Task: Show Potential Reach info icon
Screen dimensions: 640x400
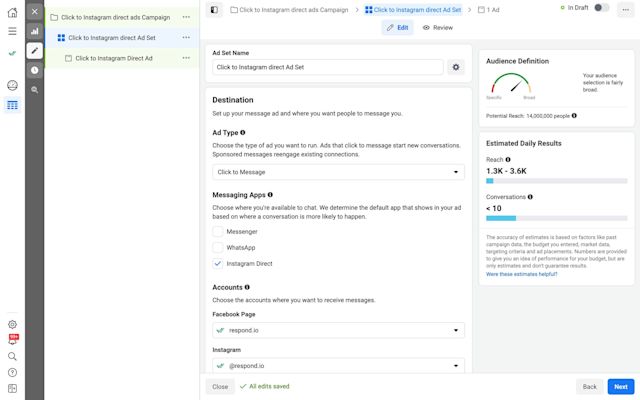Action: pos(574,116)
